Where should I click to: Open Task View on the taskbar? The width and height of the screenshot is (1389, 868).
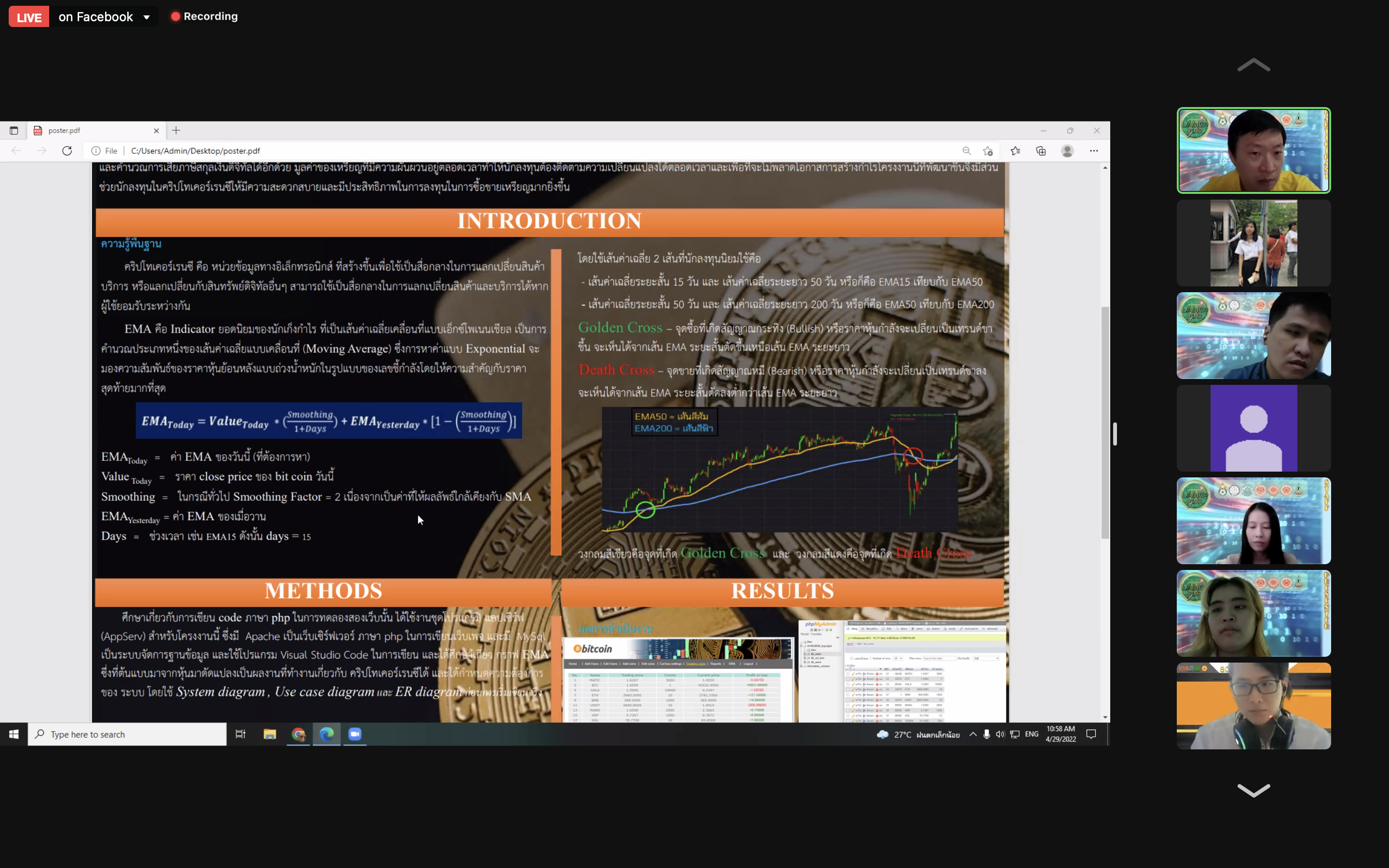pyautogui.click(x=241, y=734)
